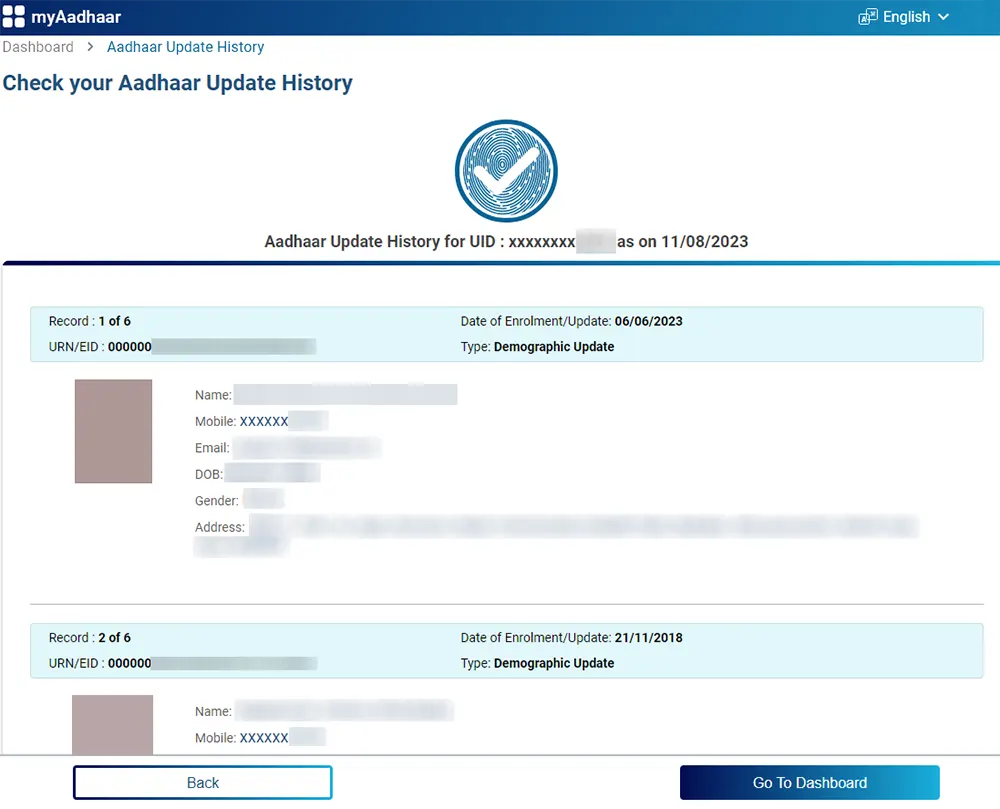The width and height of the screenshot is (1000, 809).
Task: Click Demographic Update type in record 1
Action: 554,347
